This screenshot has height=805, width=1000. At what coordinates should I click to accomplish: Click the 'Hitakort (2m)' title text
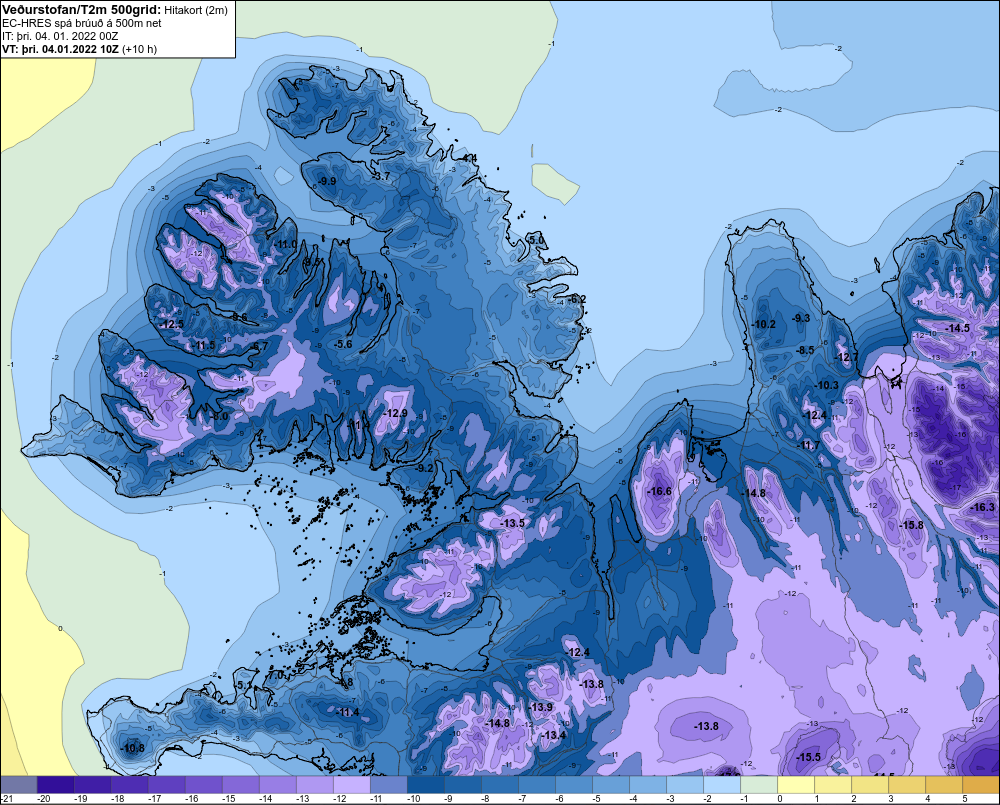196,10
